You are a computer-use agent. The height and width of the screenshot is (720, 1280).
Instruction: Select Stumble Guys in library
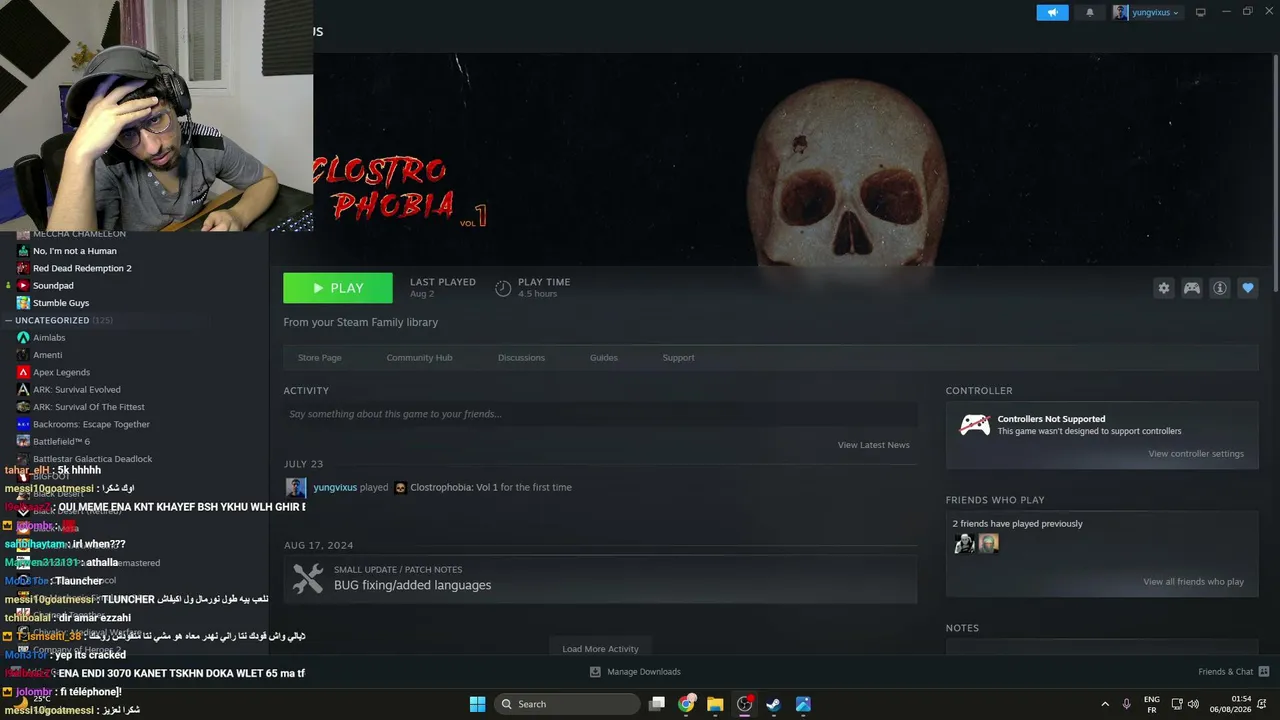(x=61, y=303)
